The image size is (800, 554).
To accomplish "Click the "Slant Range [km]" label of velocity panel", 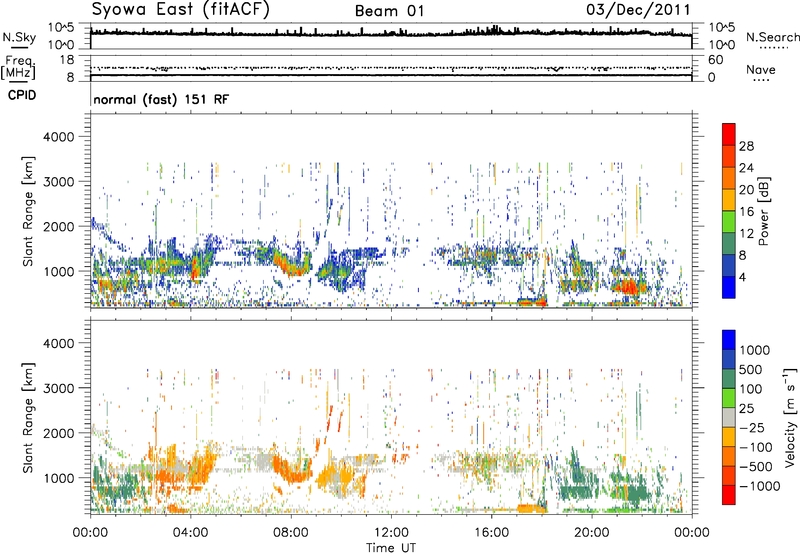I will coord(28,418).
